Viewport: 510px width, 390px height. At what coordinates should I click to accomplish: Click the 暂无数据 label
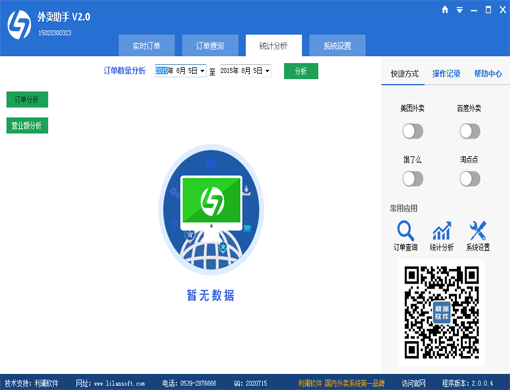pos(211,295)
